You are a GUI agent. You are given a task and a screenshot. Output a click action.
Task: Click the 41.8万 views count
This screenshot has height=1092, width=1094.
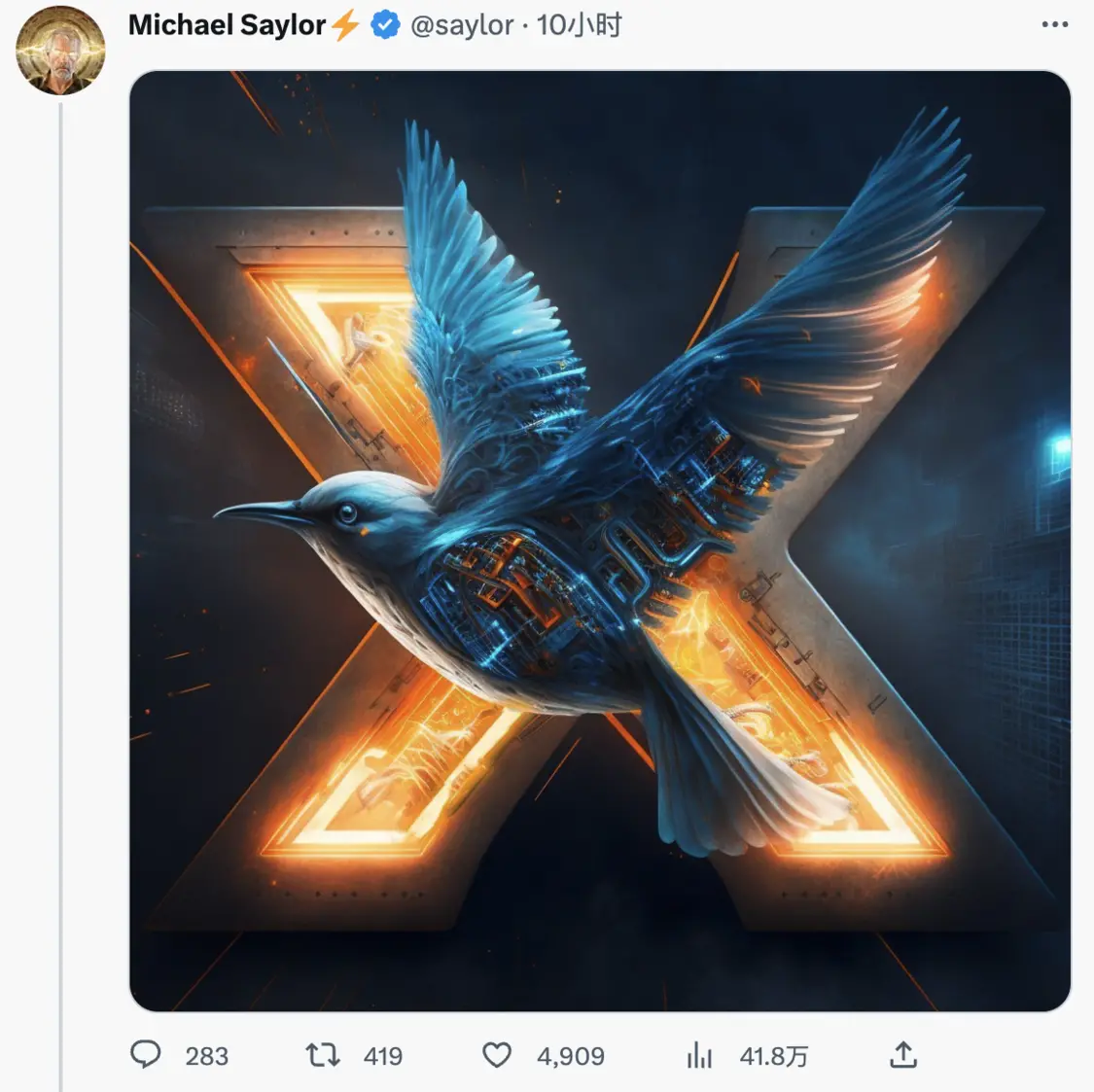[x=774, y=1056]
